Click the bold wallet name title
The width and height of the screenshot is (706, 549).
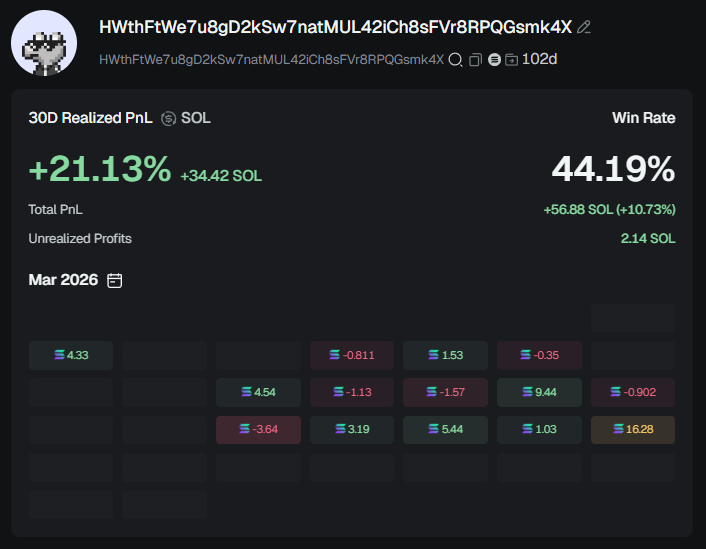tap(335, 27)
